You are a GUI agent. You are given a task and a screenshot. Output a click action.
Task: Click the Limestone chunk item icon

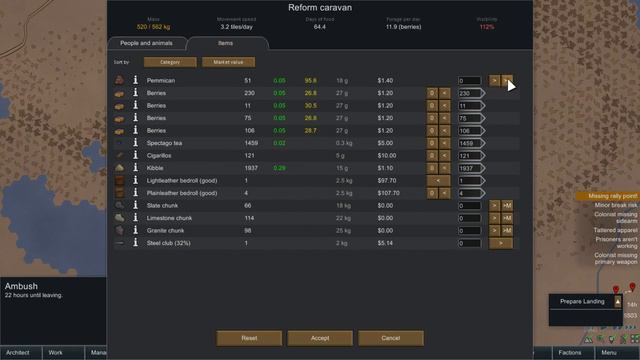(x=119, y=218)
